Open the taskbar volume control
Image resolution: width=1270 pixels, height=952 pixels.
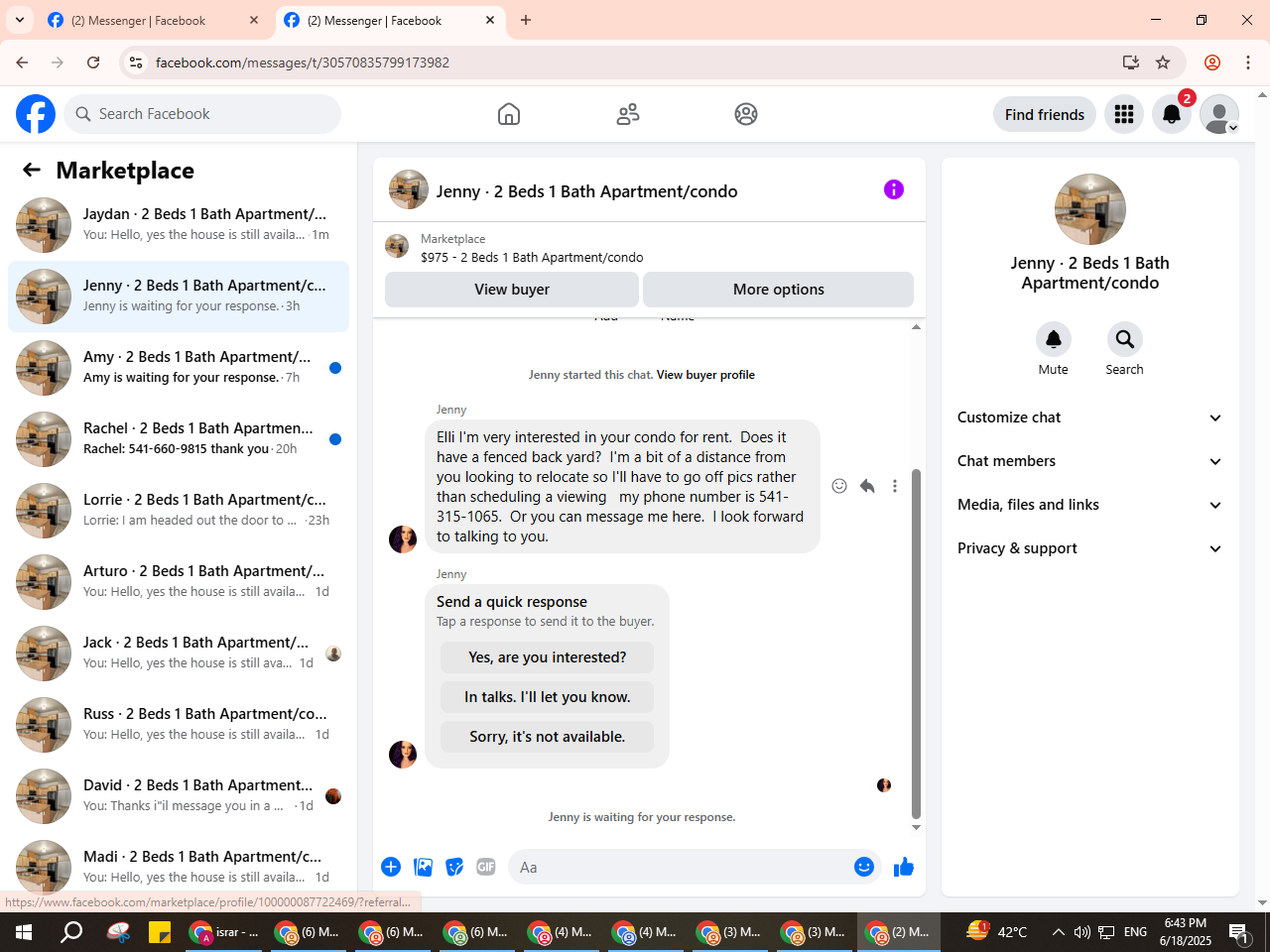click(1081, 932)
